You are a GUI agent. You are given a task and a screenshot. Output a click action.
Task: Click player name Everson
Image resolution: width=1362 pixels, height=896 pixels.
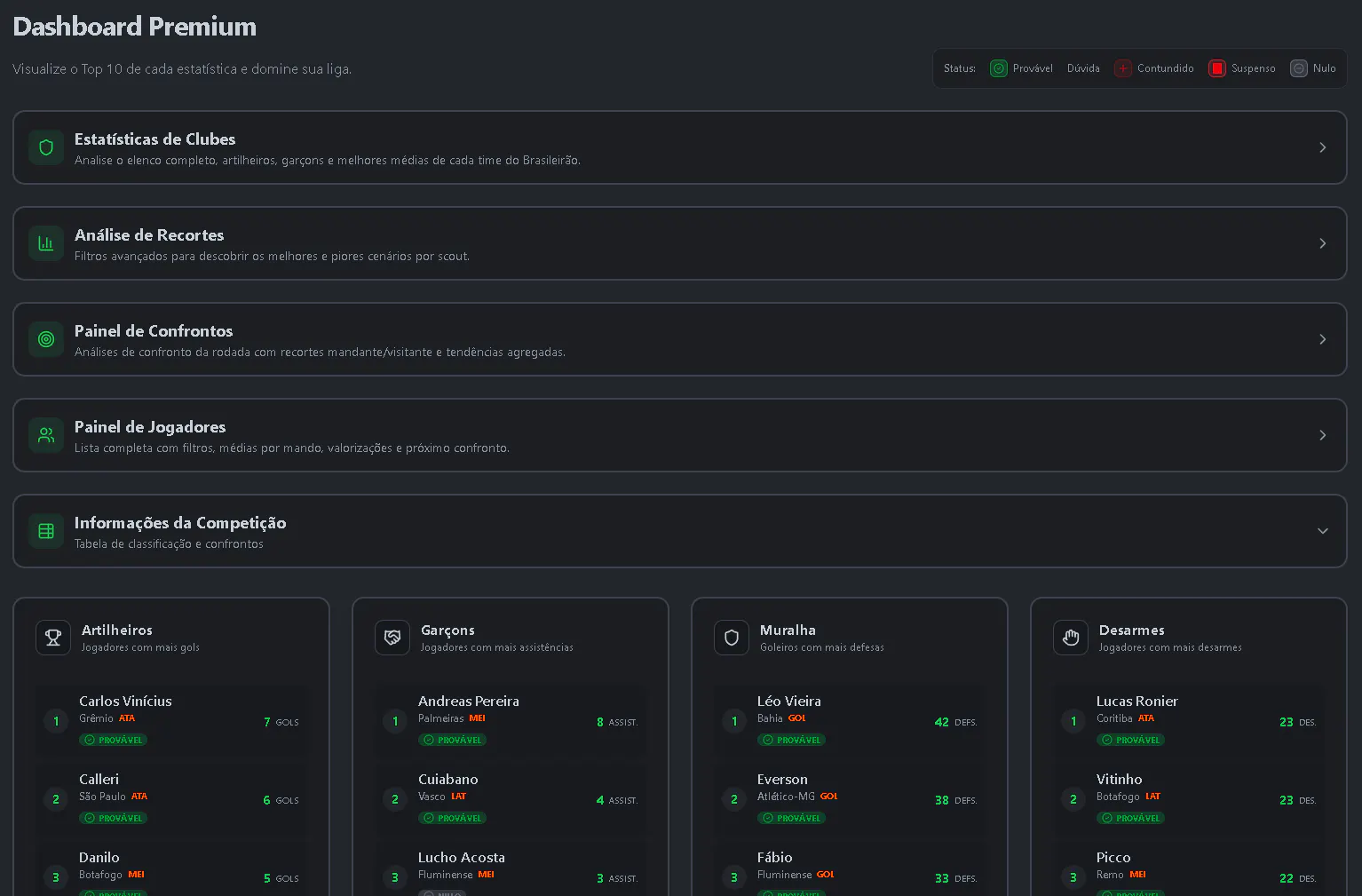pyautogui.click(x=782, y=780)
